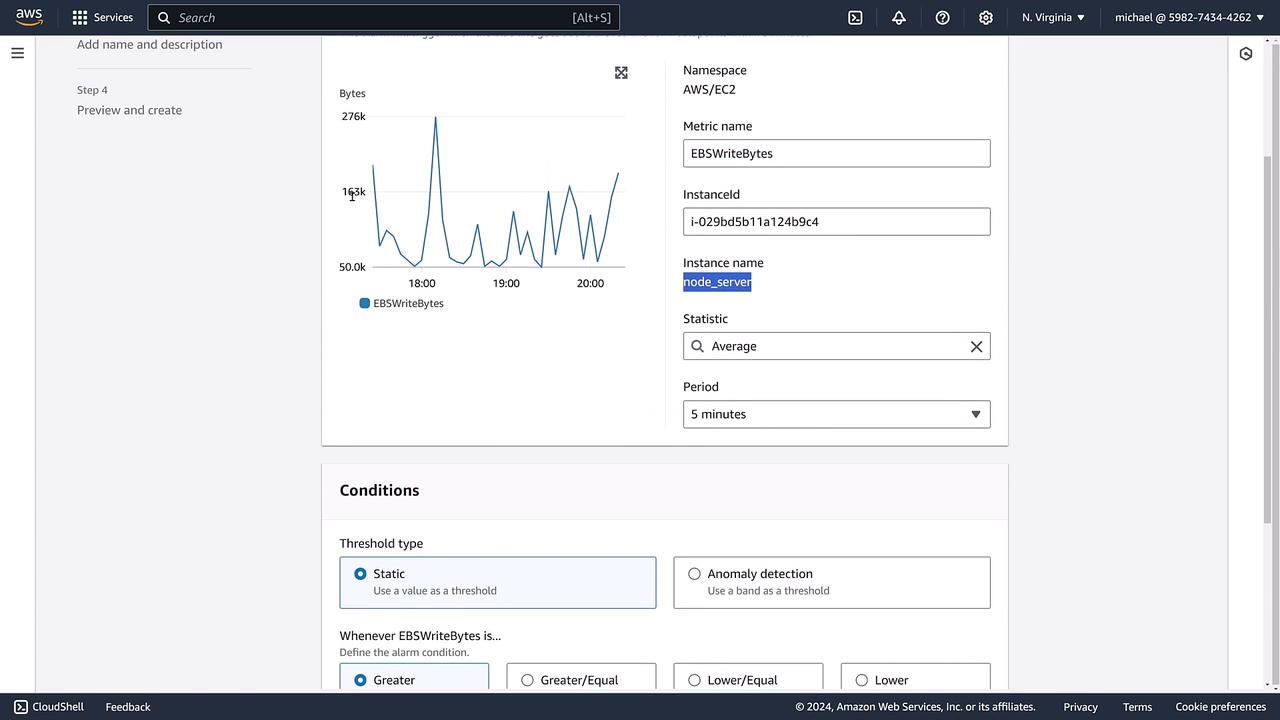Viewport: 1280px width, 720px height.
Task: Open the help question mark icon
Action: point(942,17)
